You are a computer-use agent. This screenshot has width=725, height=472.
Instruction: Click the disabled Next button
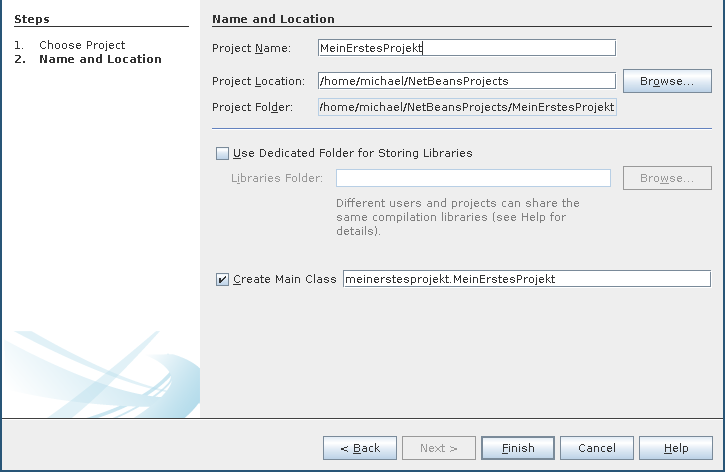(x=439, y=448)
